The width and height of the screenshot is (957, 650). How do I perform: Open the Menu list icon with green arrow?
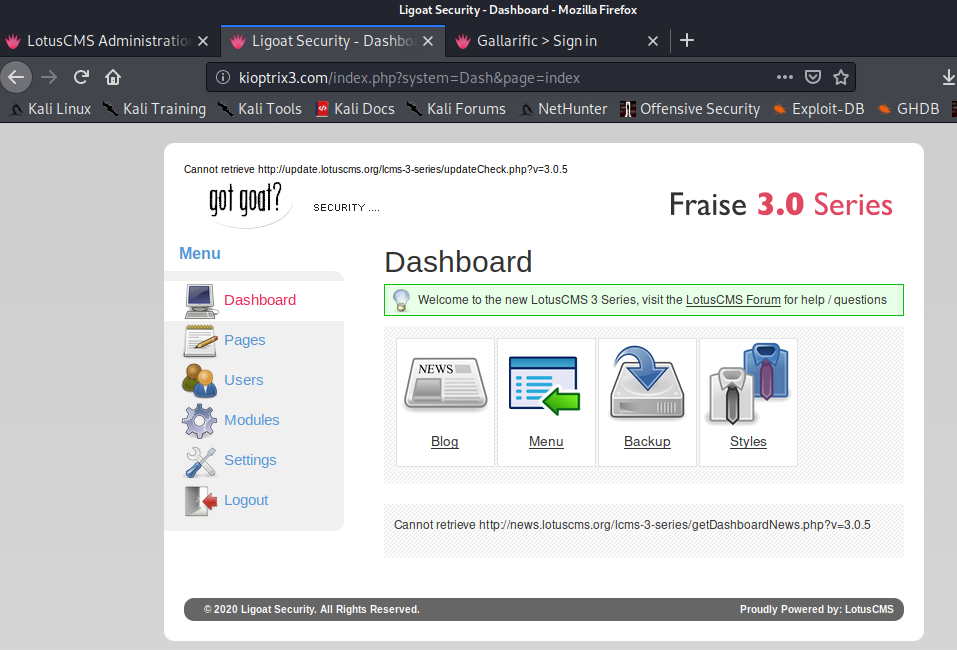(x=544, y=386)
